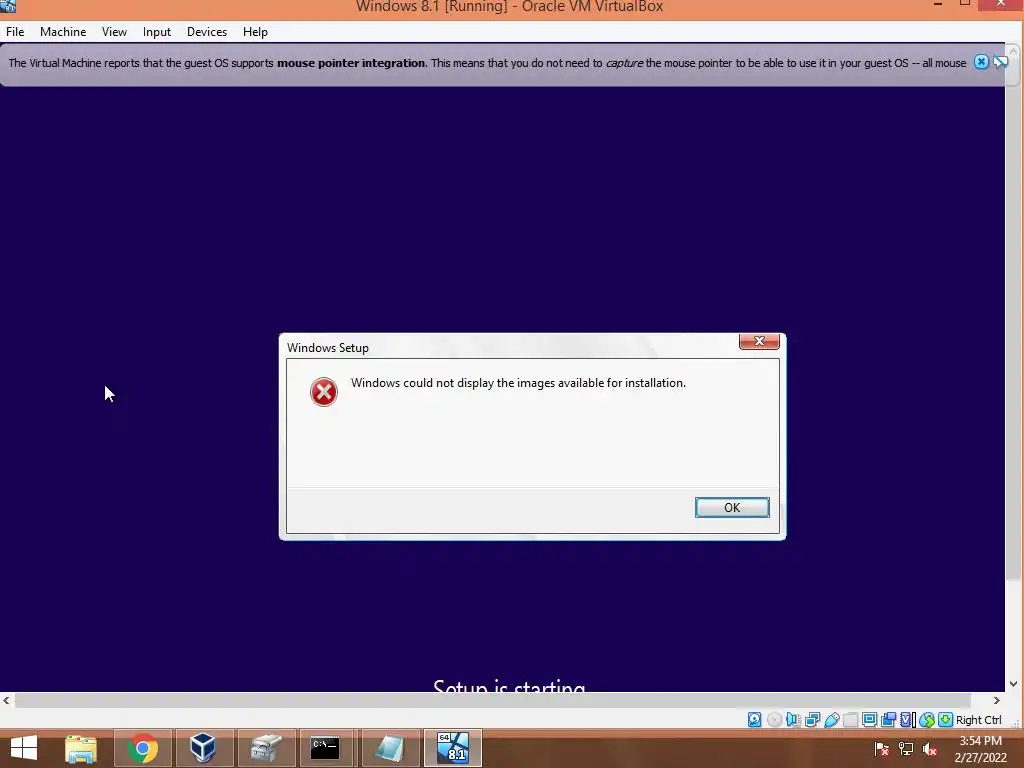Click the 'Windows could not display' error message

point(518,383)
